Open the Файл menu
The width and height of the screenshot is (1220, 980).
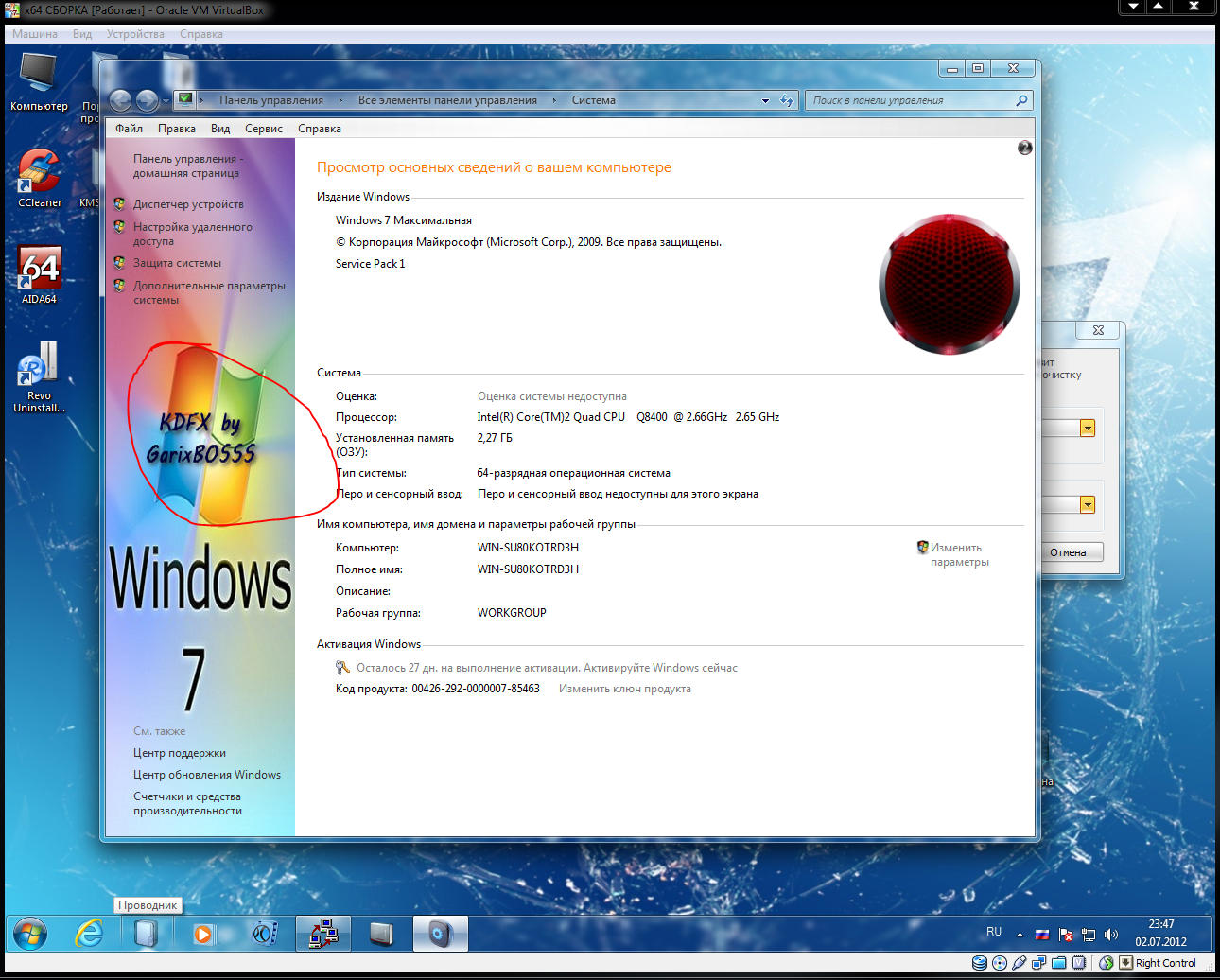pos(129,129)
